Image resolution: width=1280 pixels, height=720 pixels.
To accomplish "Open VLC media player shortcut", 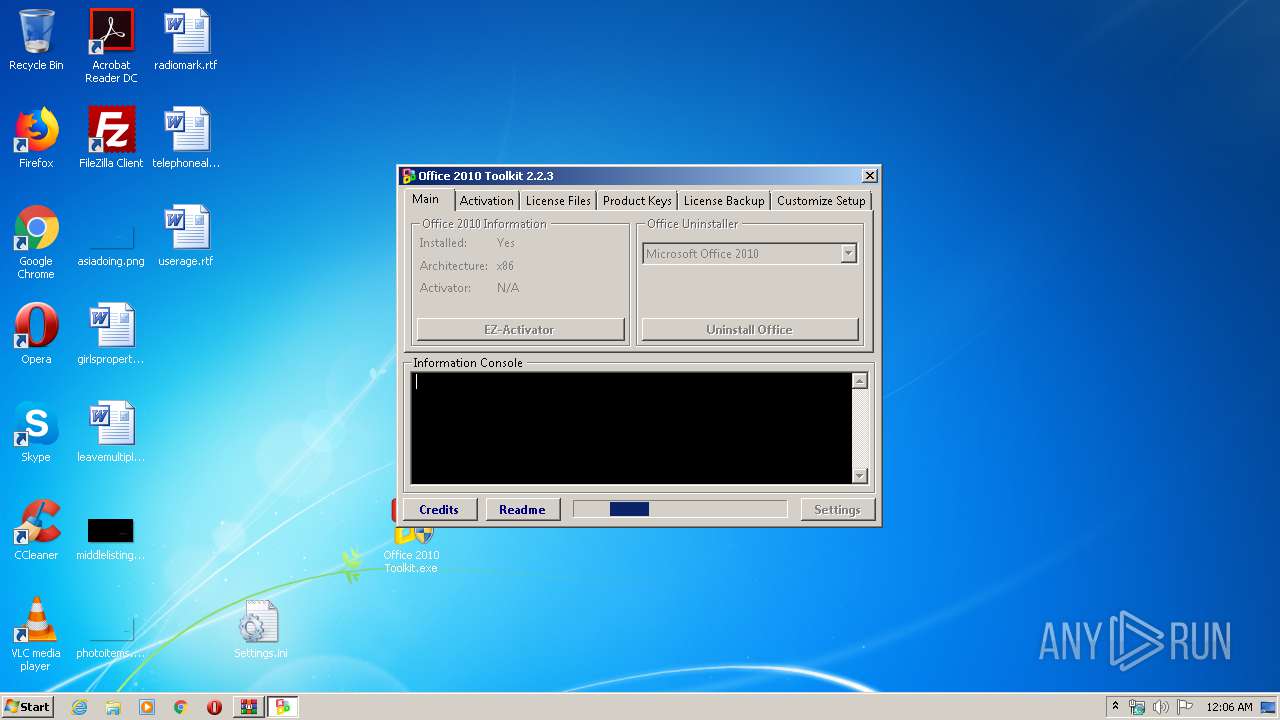I will point(36,635).
